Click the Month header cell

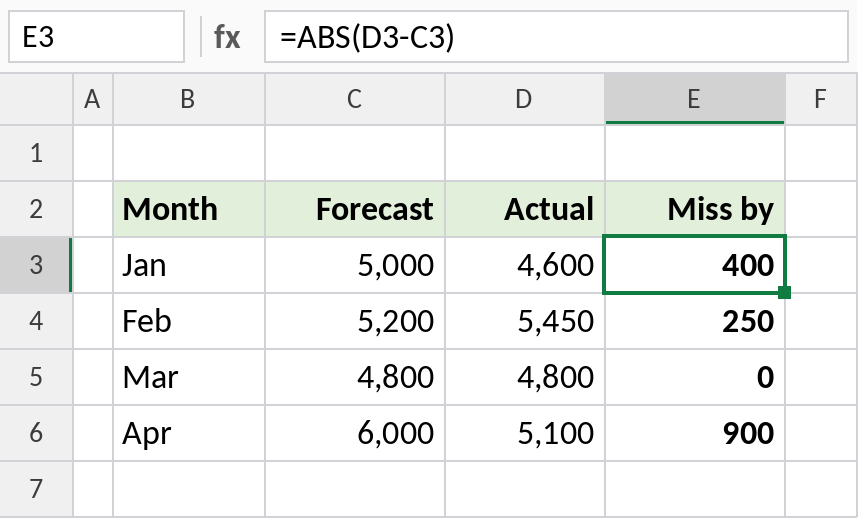(189, 209)
